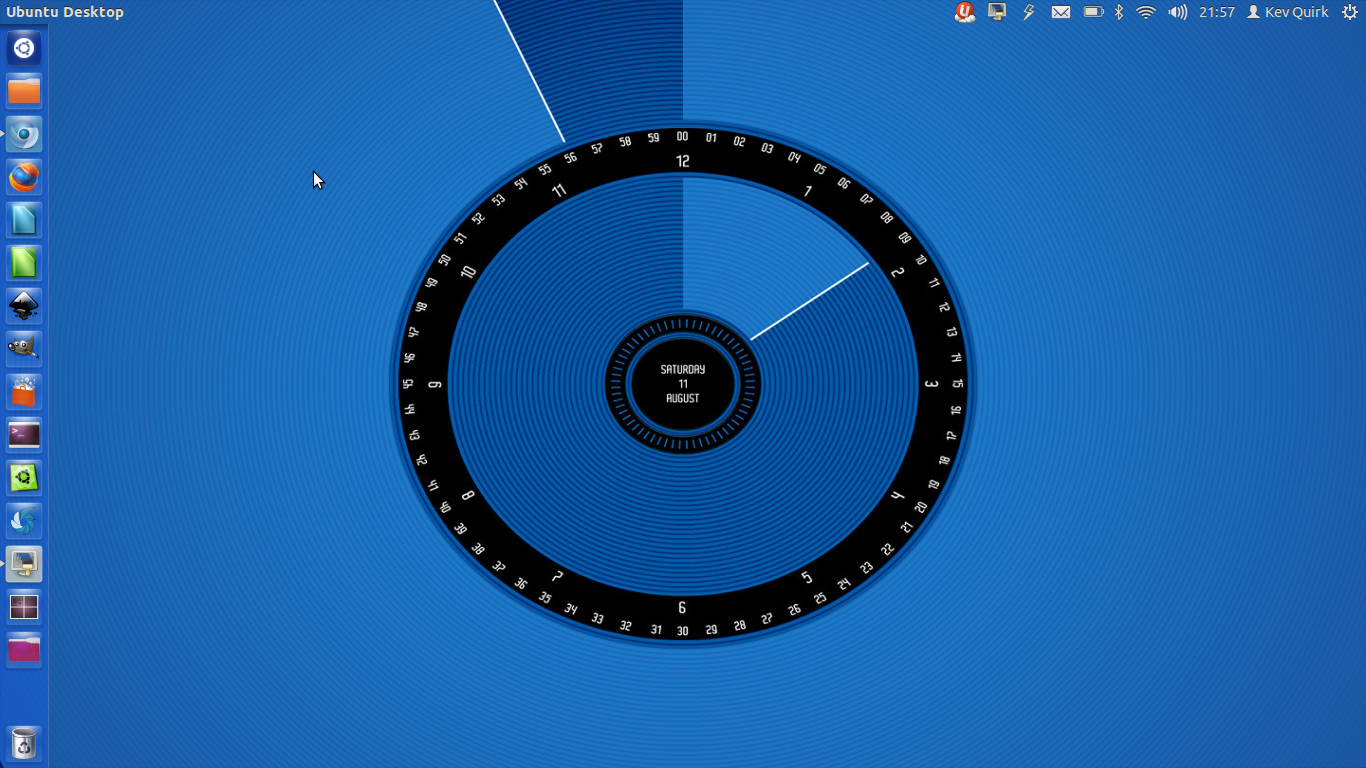
Task: Expand the Wi-Fi network menu
Action: 1146,12
